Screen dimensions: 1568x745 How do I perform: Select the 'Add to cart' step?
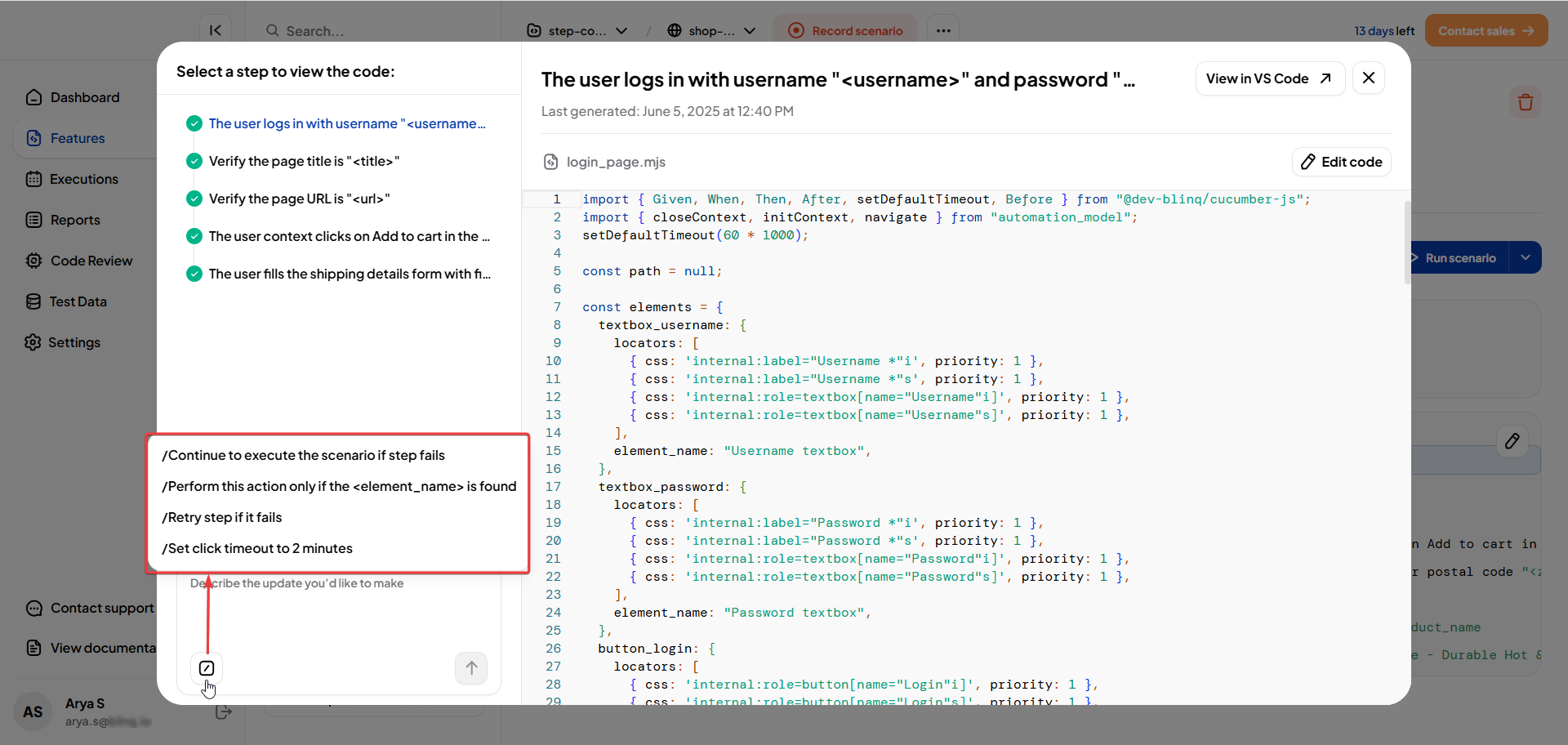pos(349,237)
